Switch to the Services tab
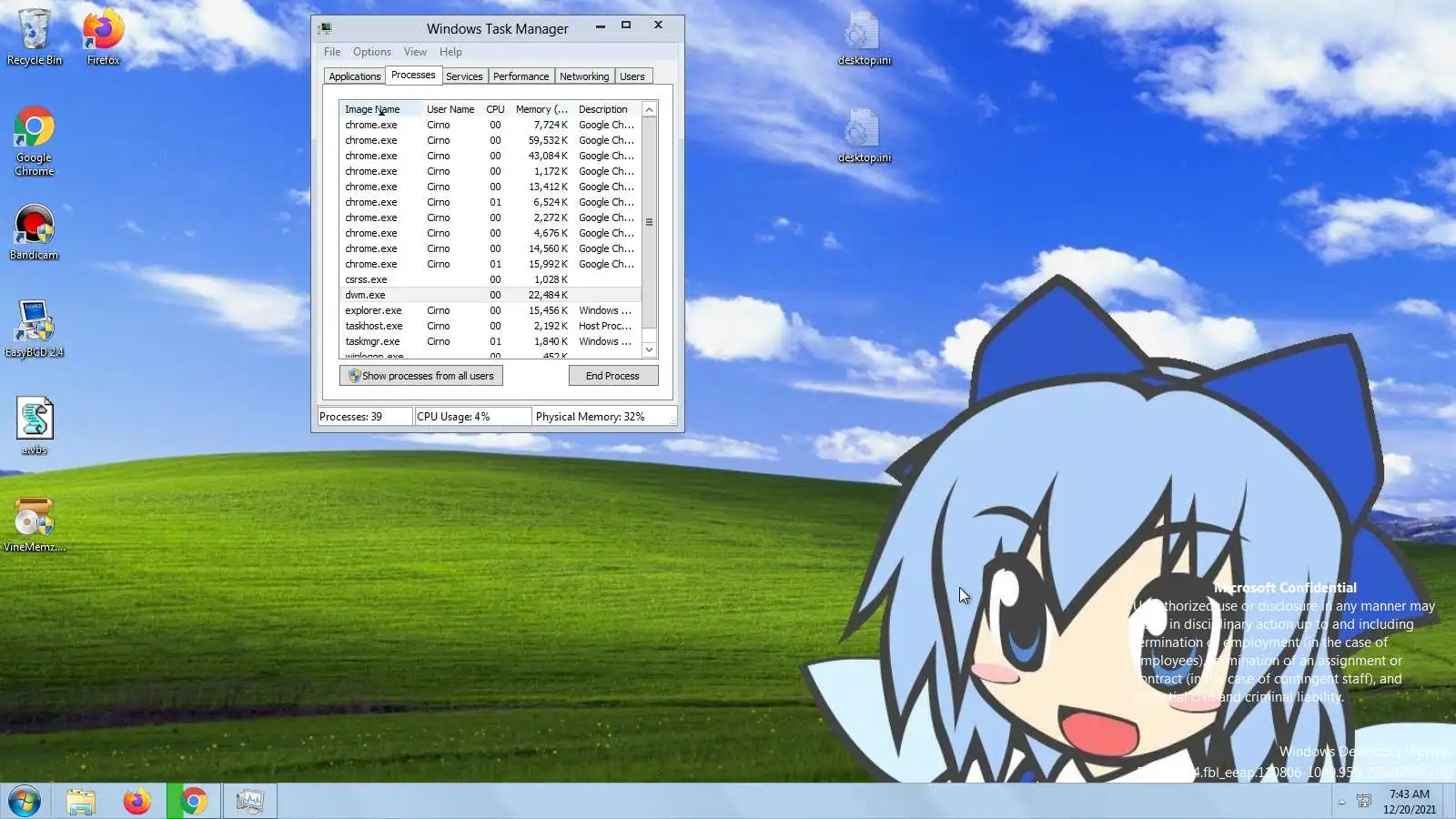This screenshot has height=819, width=1456. click(464, 76)
